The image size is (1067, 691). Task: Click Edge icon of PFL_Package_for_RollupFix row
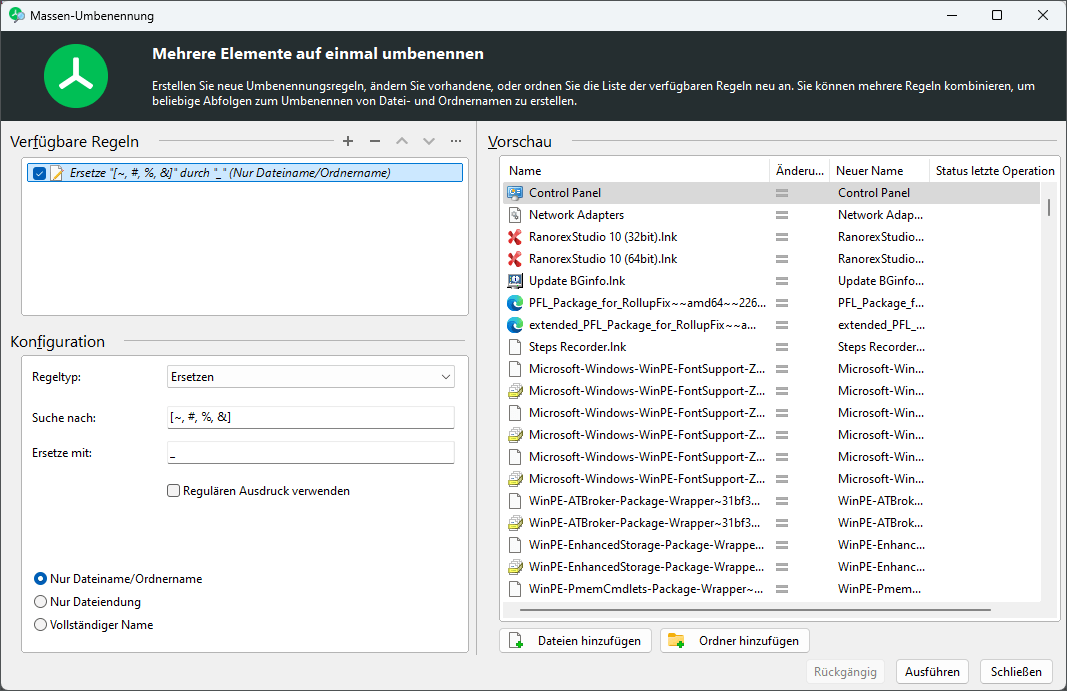515,303
